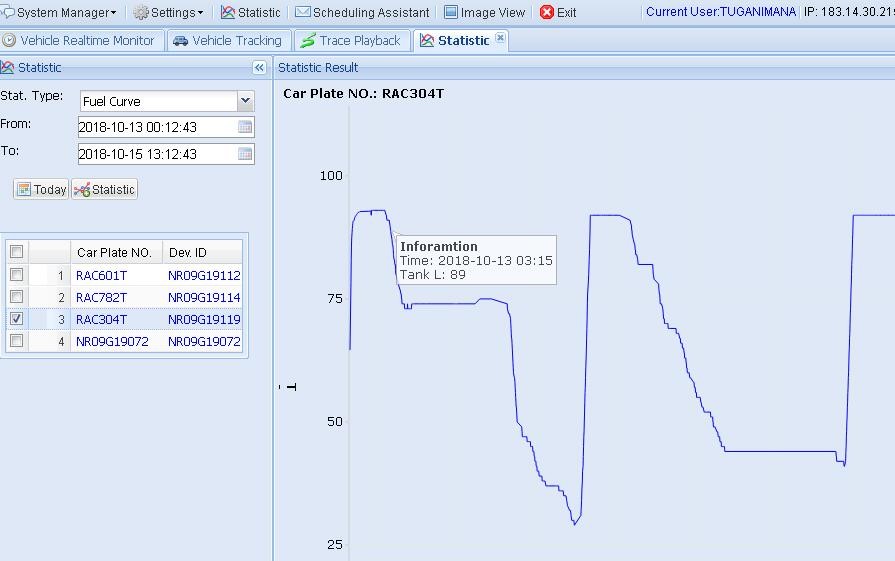
Task: Select the RAC601T plate cell
Action: (x=102, y=276)
